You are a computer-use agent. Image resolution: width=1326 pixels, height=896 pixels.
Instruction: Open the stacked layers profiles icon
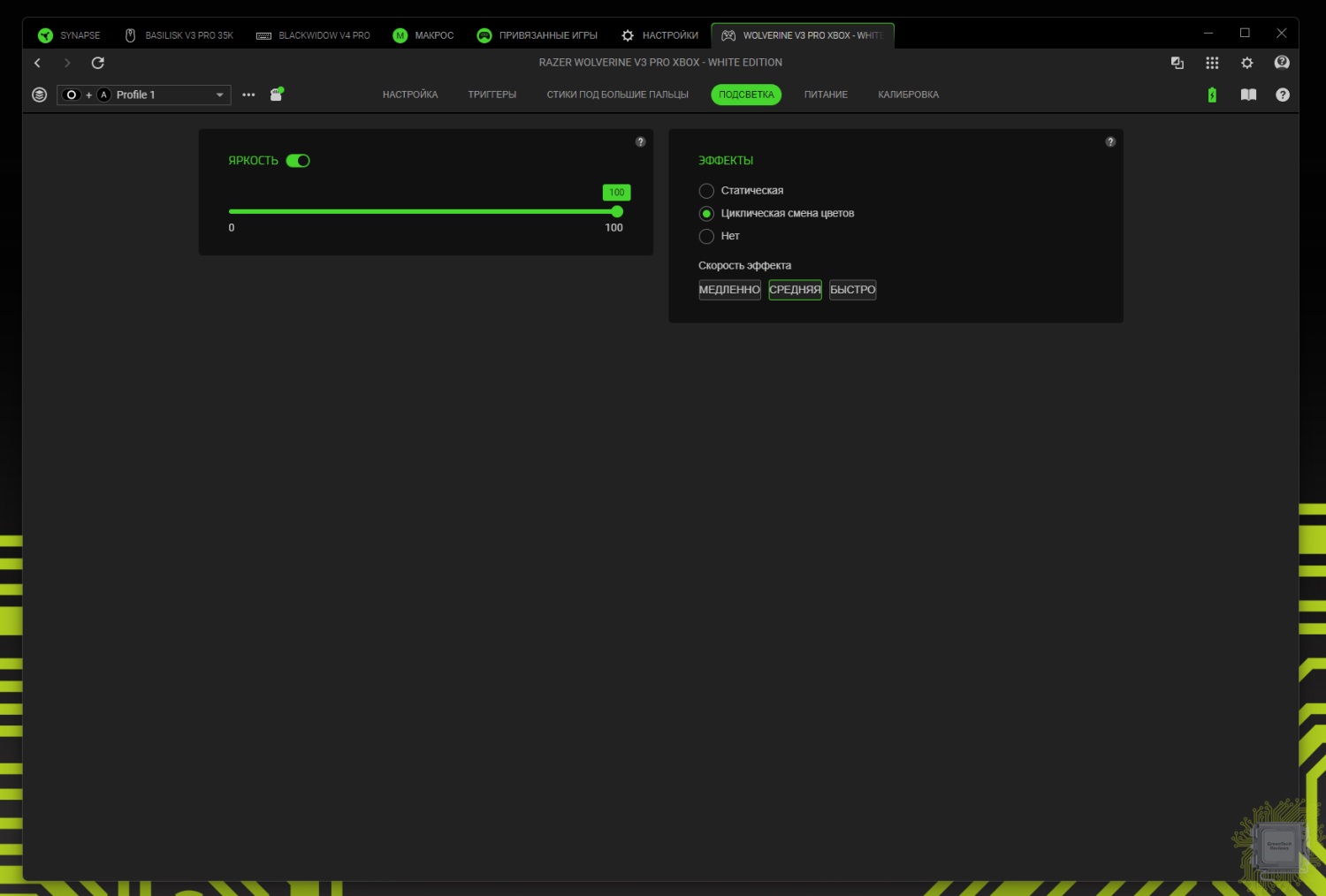point(39,95)
